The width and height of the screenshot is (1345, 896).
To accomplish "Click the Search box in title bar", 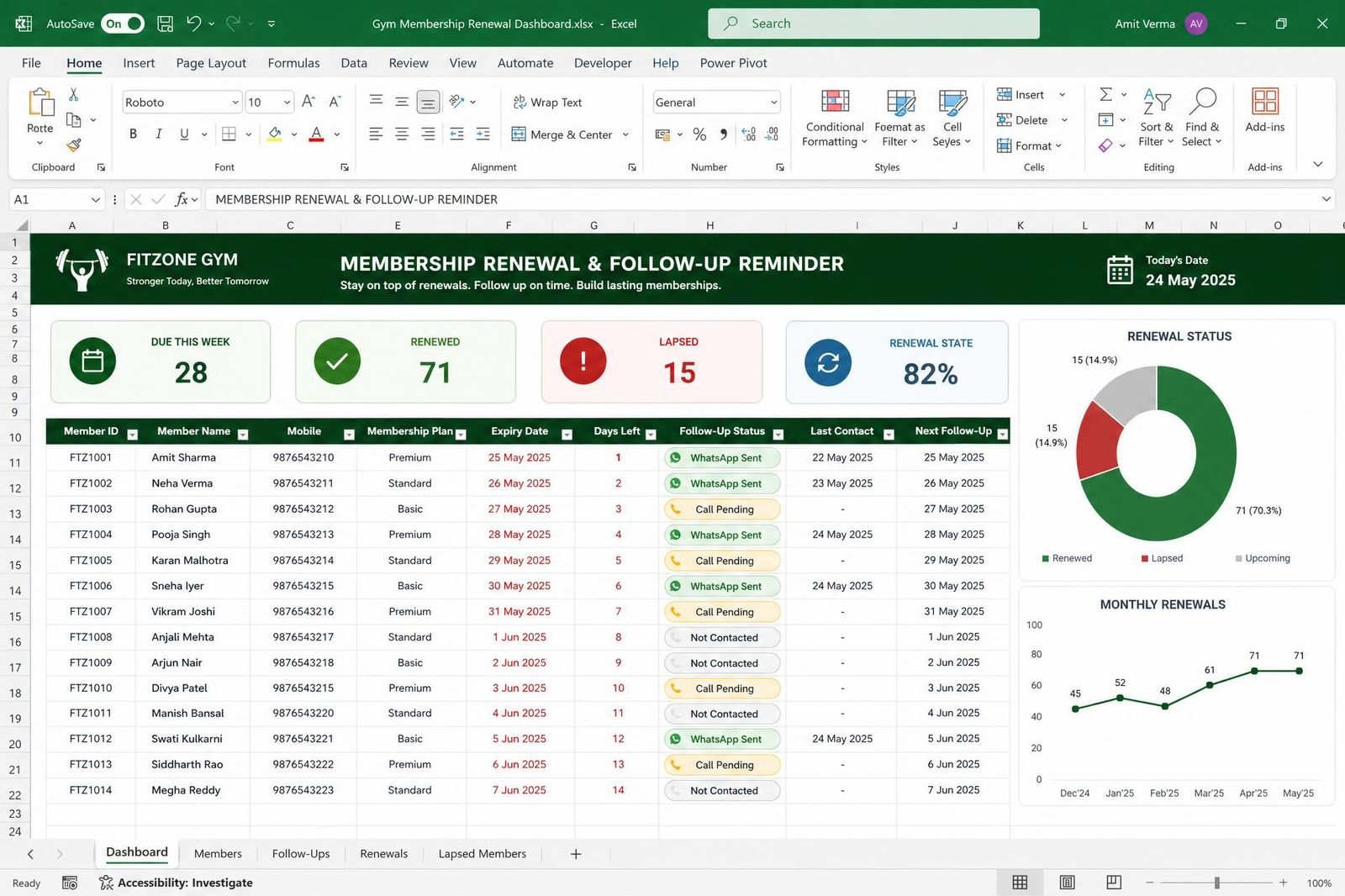I will pos(873,24).
